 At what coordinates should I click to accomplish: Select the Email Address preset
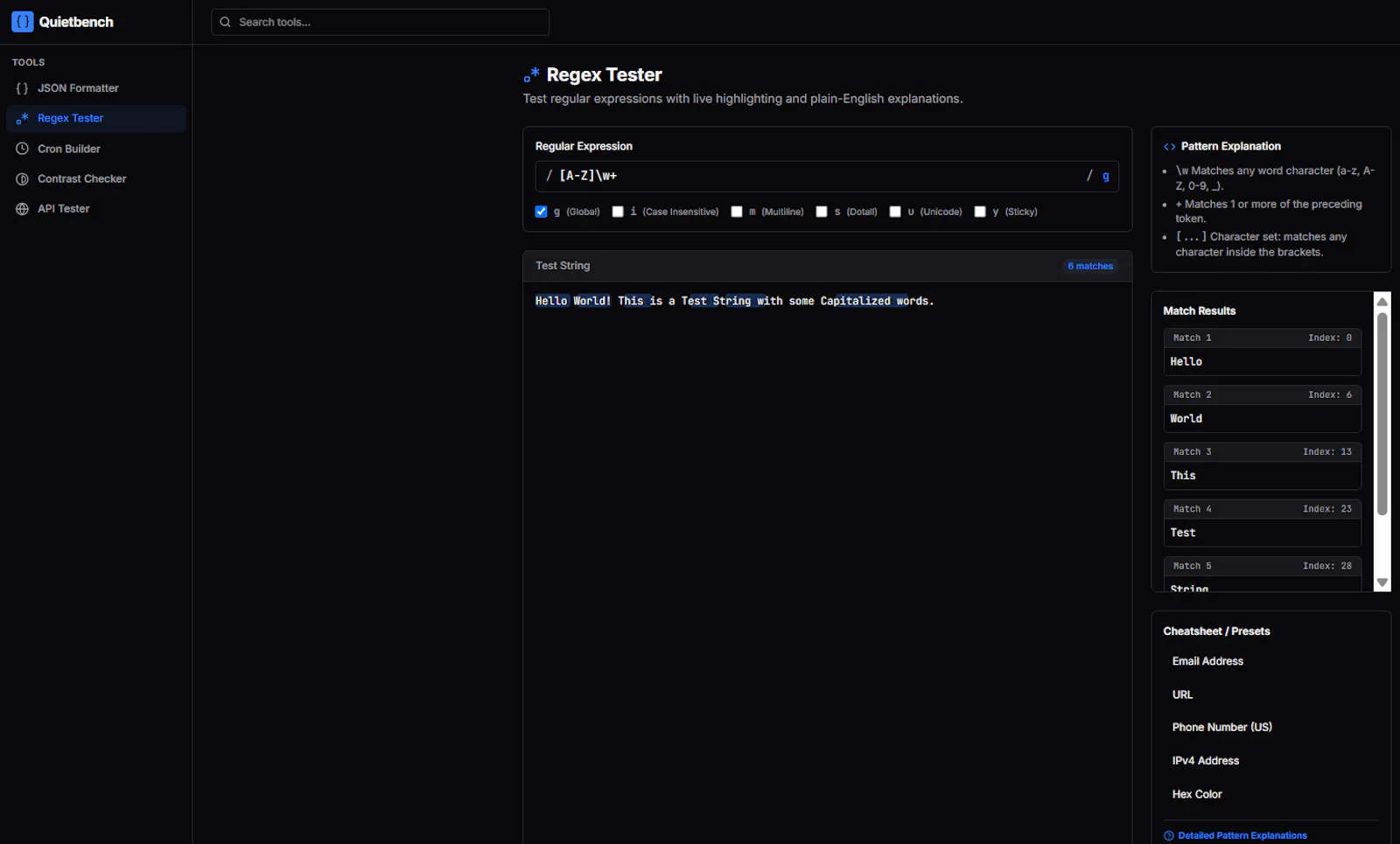coord(1270,661)
